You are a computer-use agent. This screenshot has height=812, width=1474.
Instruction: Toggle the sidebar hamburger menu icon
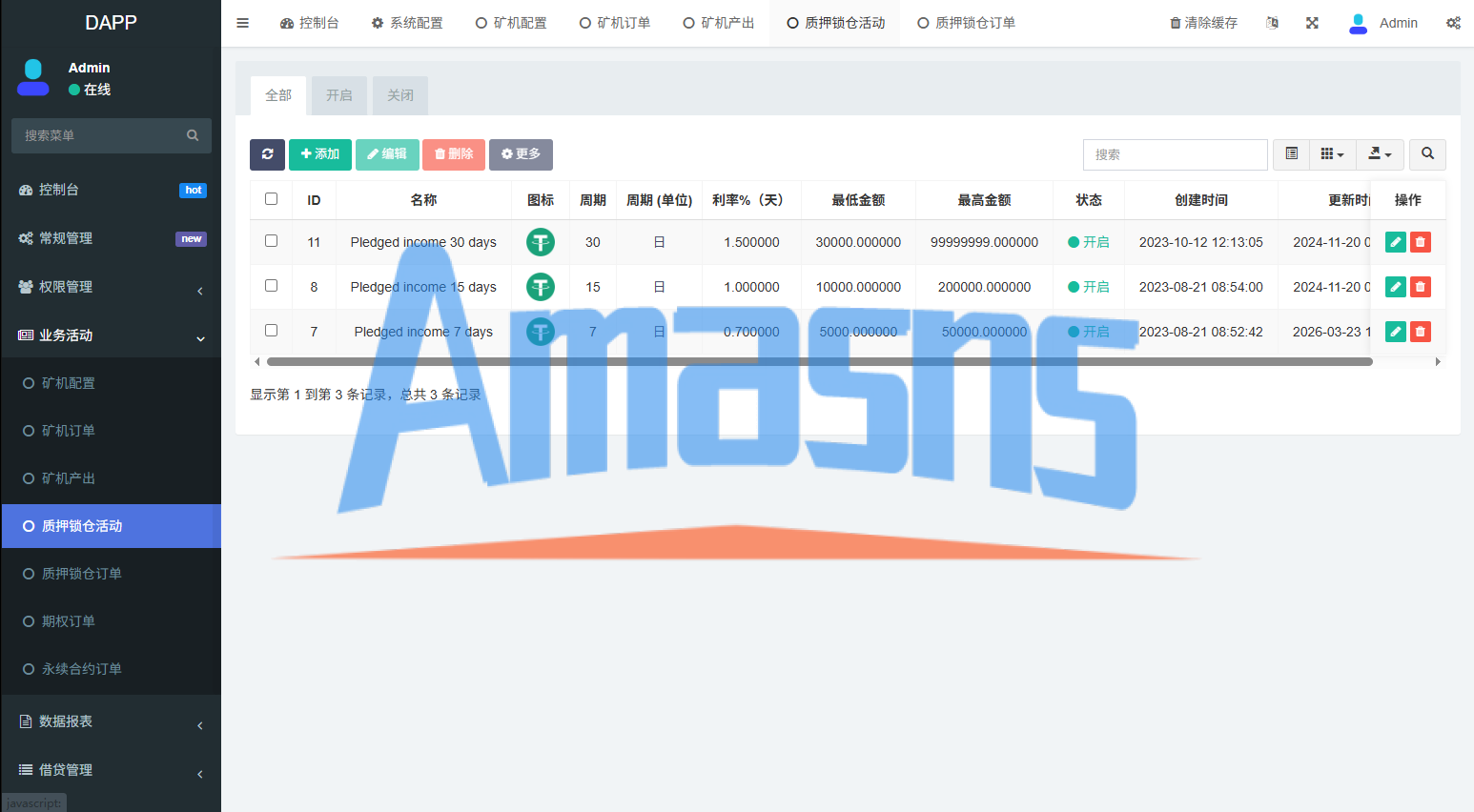pyautogui.click(x=242, y=23)
